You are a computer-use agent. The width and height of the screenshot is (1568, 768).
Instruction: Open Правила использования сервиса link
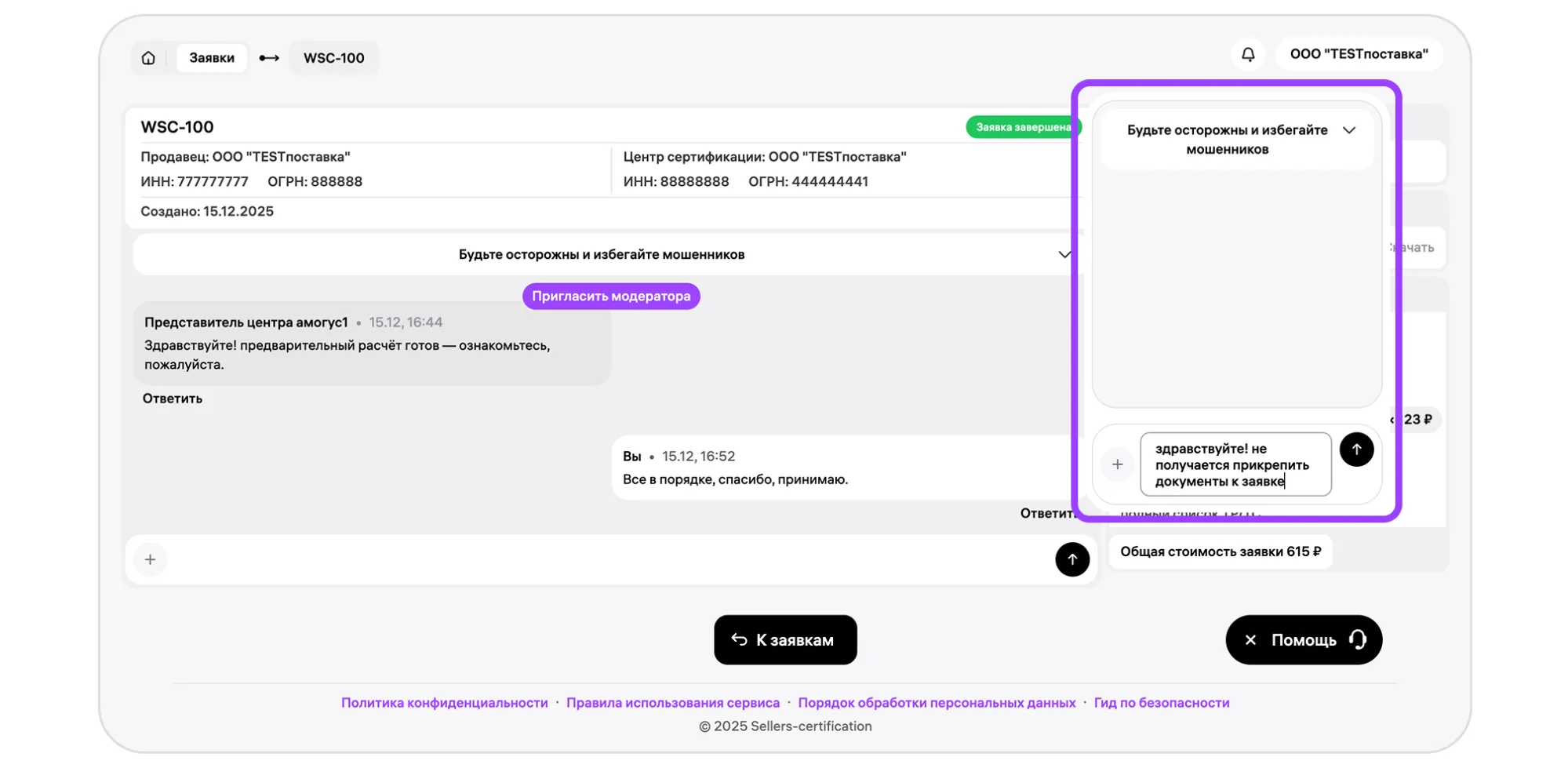click(x=672, y=703)
